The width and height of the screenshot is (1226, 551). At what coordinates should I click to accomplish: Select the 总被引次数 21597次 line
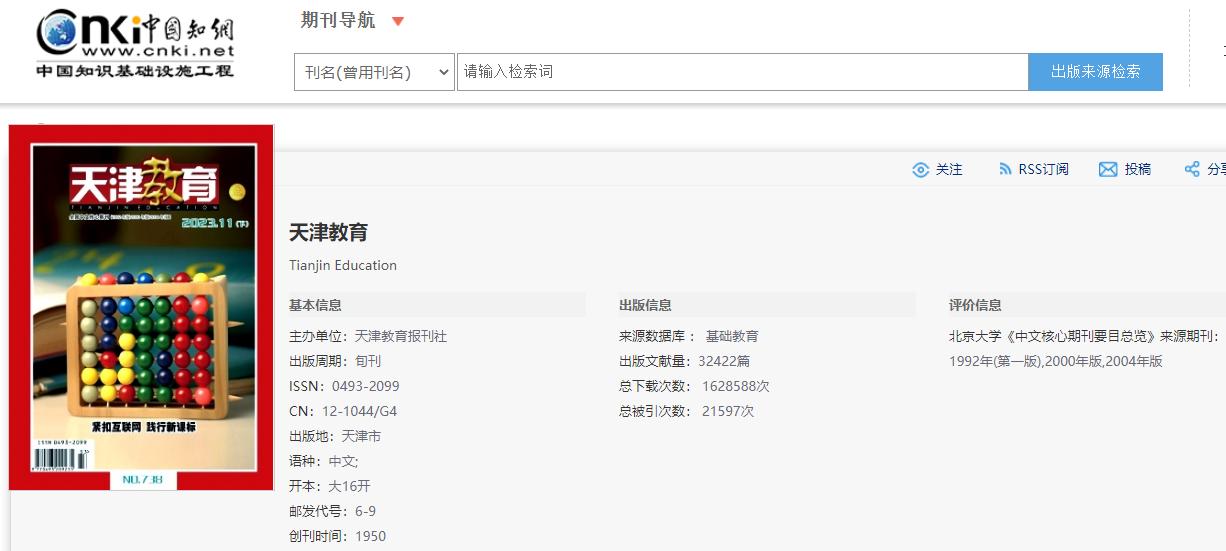click(x=687, y=411)
